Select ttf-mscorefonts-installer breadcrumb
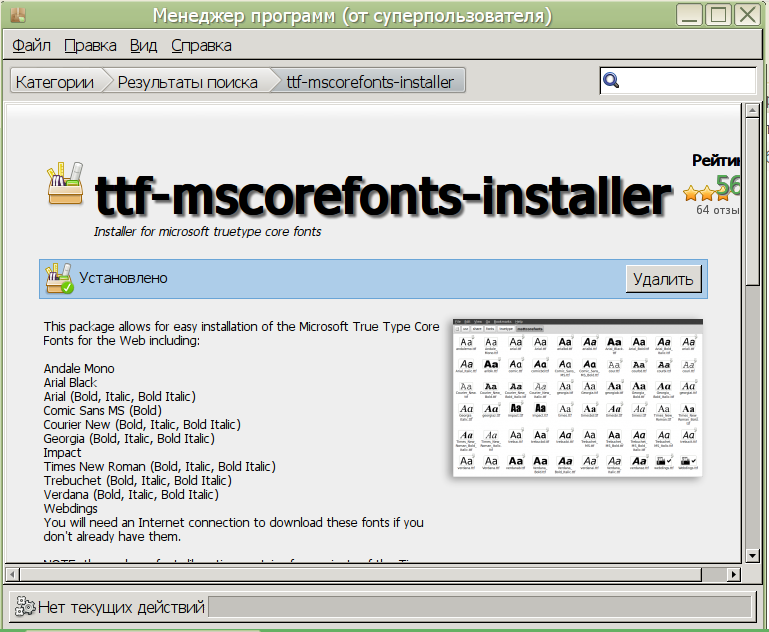This screenshot has width=769, height=632. coord(370,82)
